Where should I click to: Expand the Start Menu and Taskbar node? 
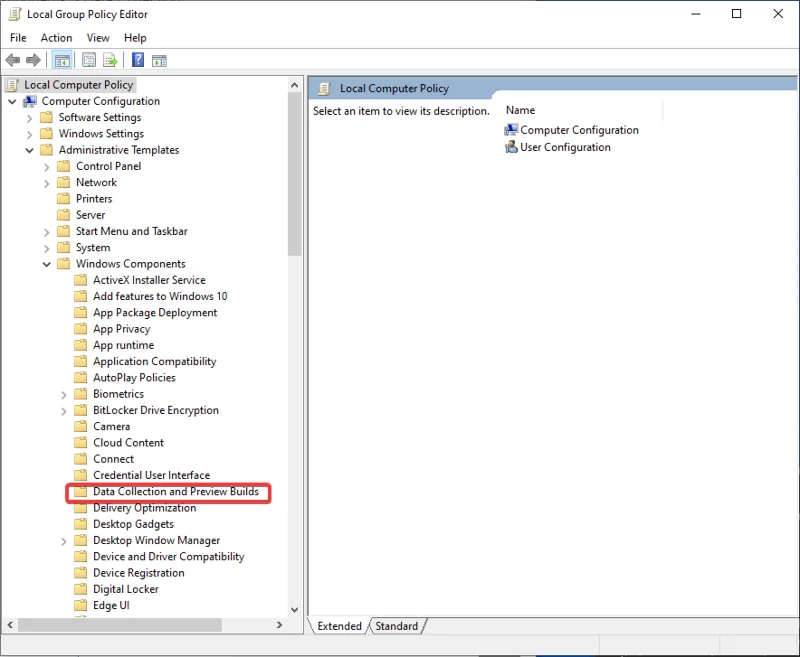(46, 232)
